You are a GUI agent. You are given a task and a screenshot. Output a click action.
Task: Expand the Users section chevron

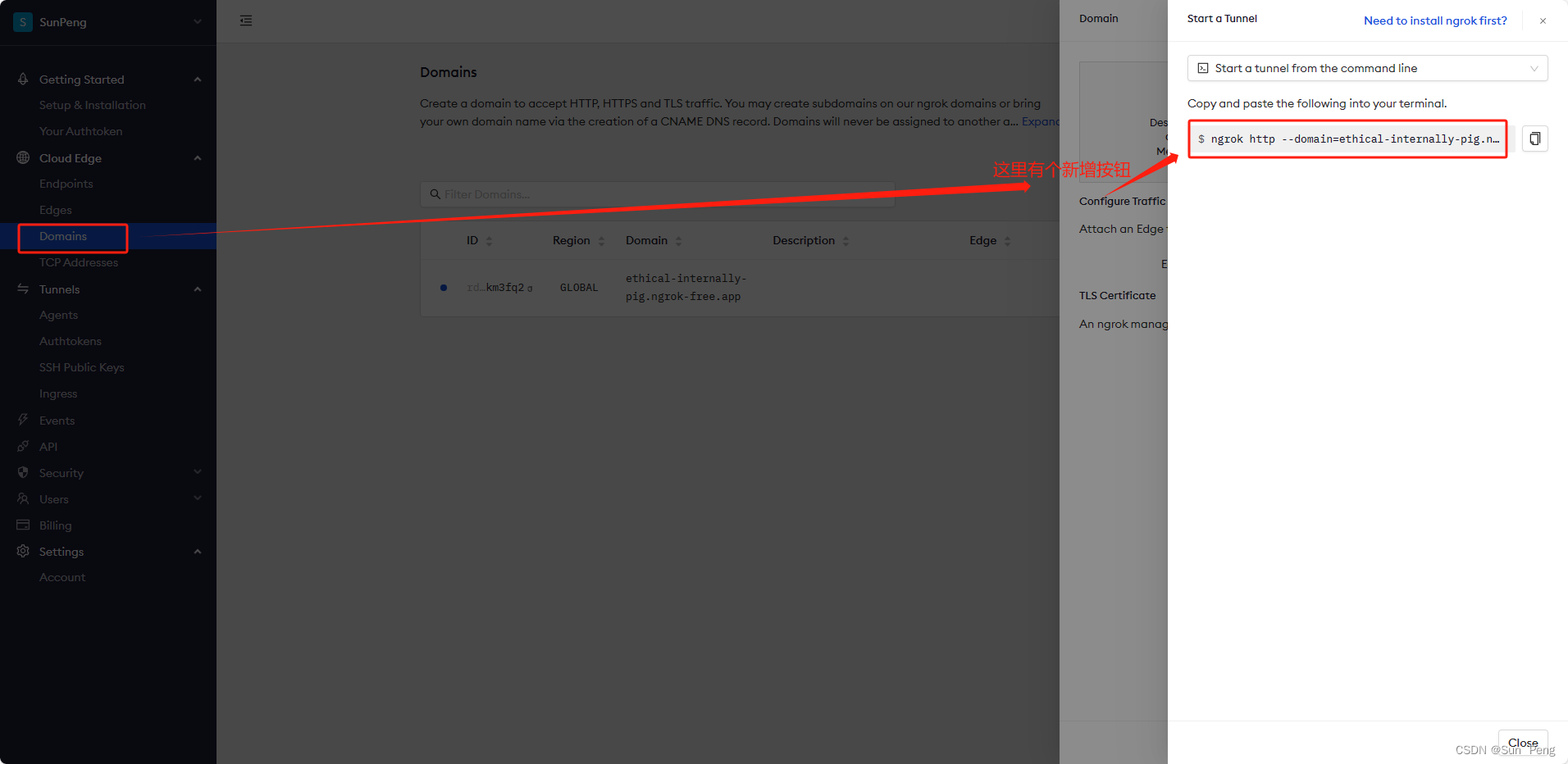pyautogui.click(x=198, y=498)
